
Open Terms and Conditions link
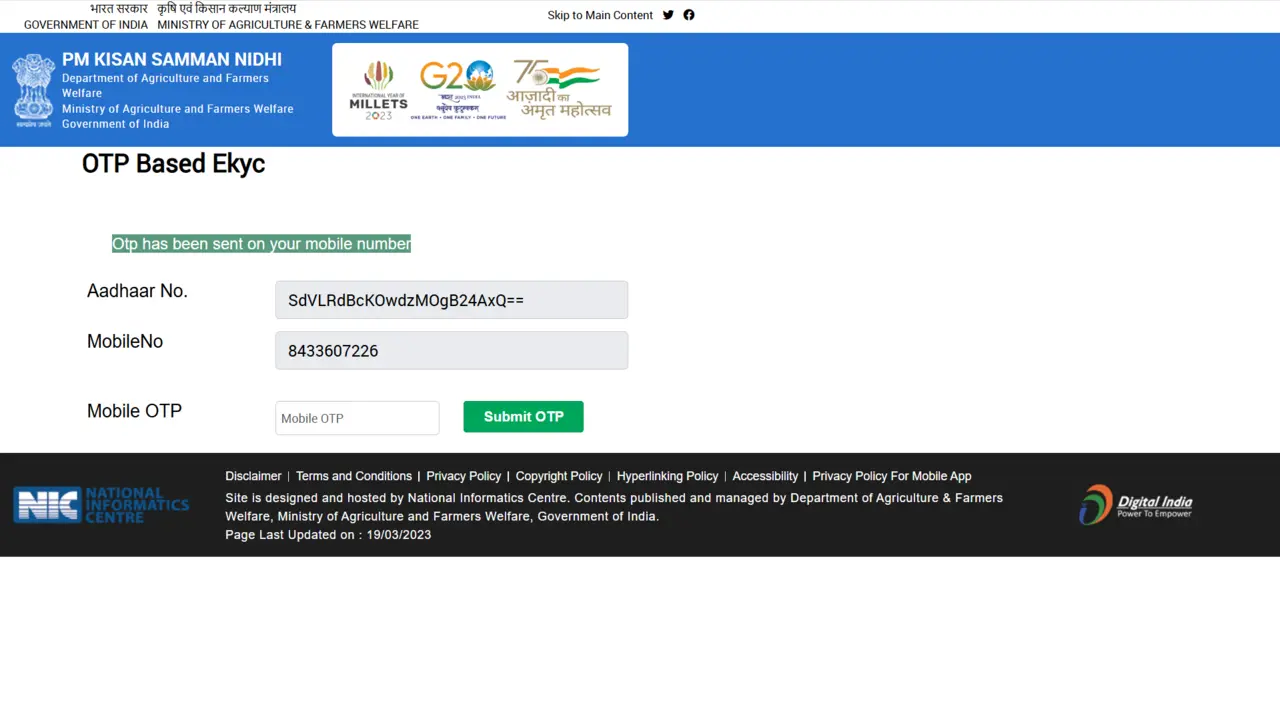[354, 476]
